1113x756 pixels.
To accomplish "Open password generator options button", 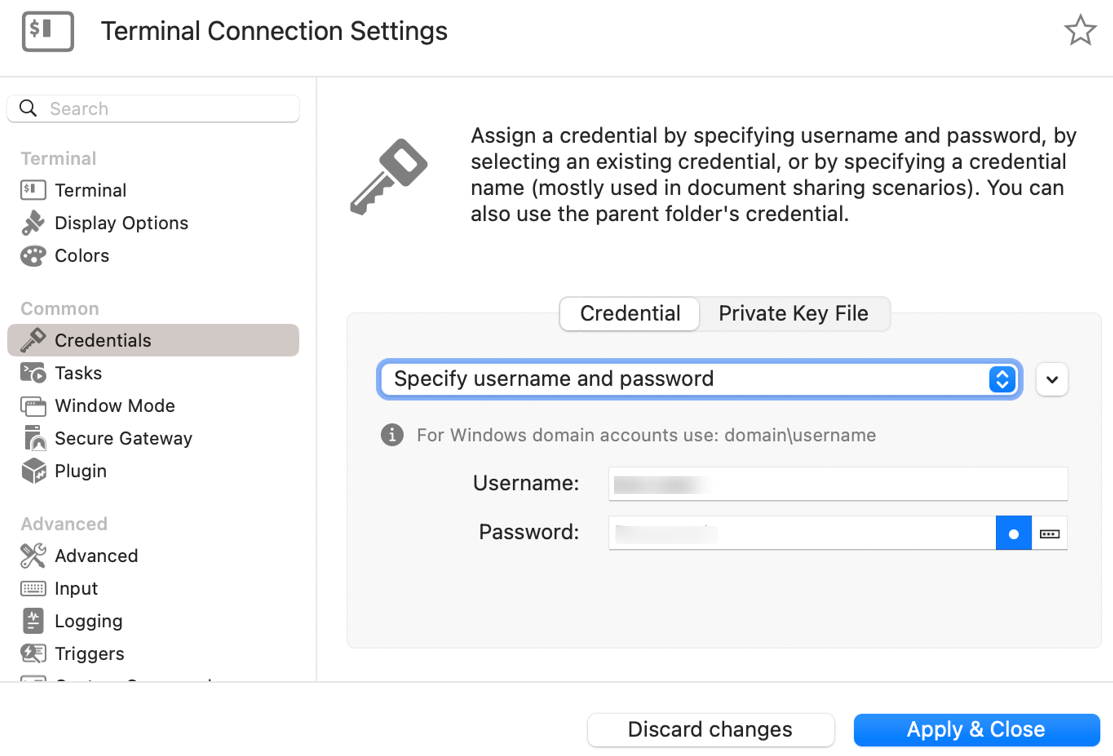I will 1050,533.
